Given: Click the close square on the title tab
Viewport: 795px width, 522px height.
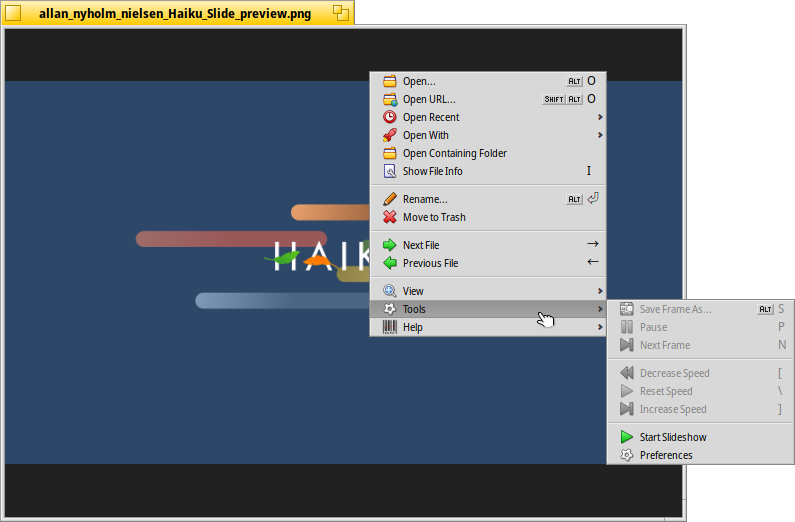Looking at the screenshot, I should coord(13,13).
